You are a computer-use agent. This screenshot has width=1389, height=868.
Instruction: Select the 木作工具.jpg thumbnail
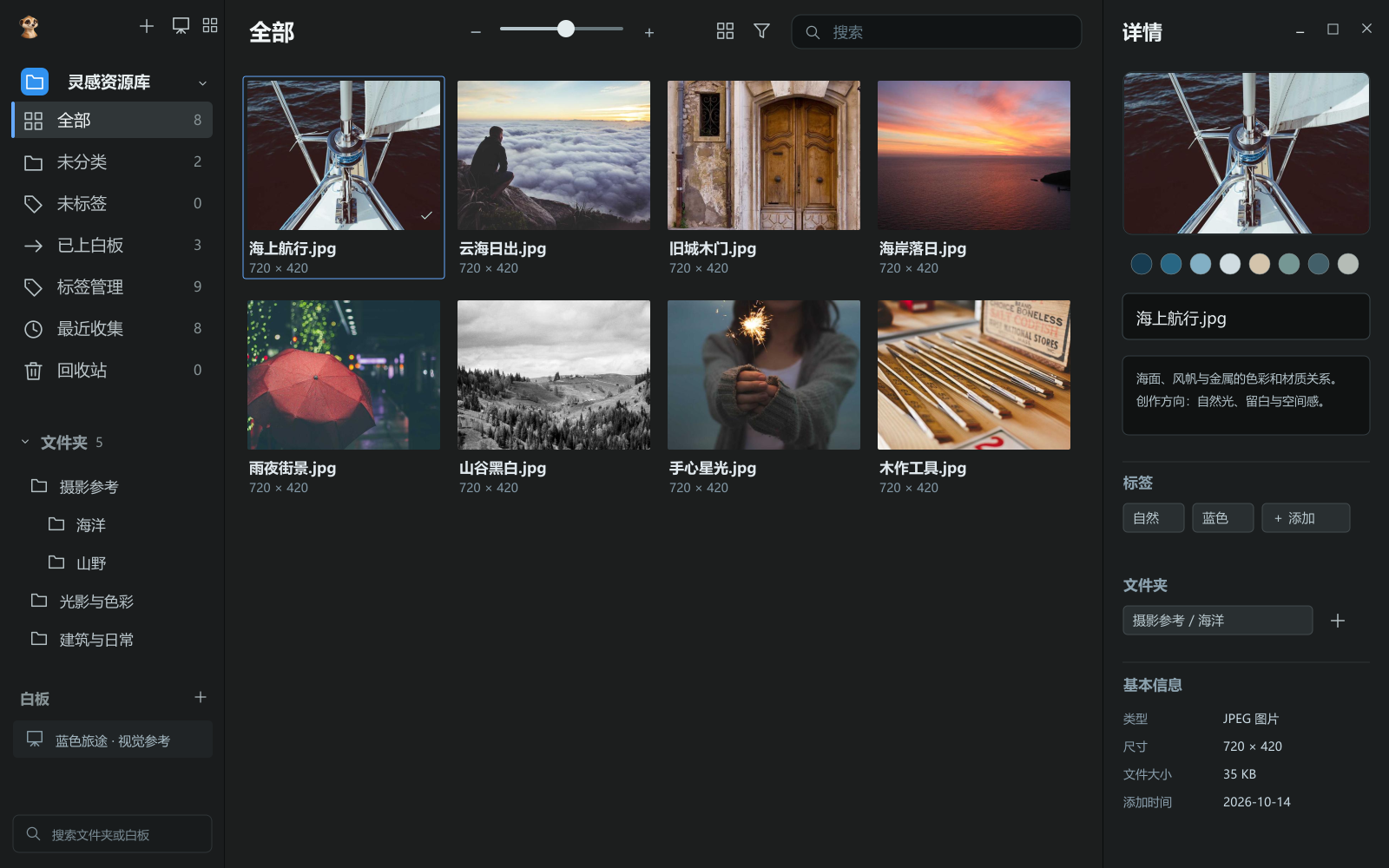click(974, 375)
